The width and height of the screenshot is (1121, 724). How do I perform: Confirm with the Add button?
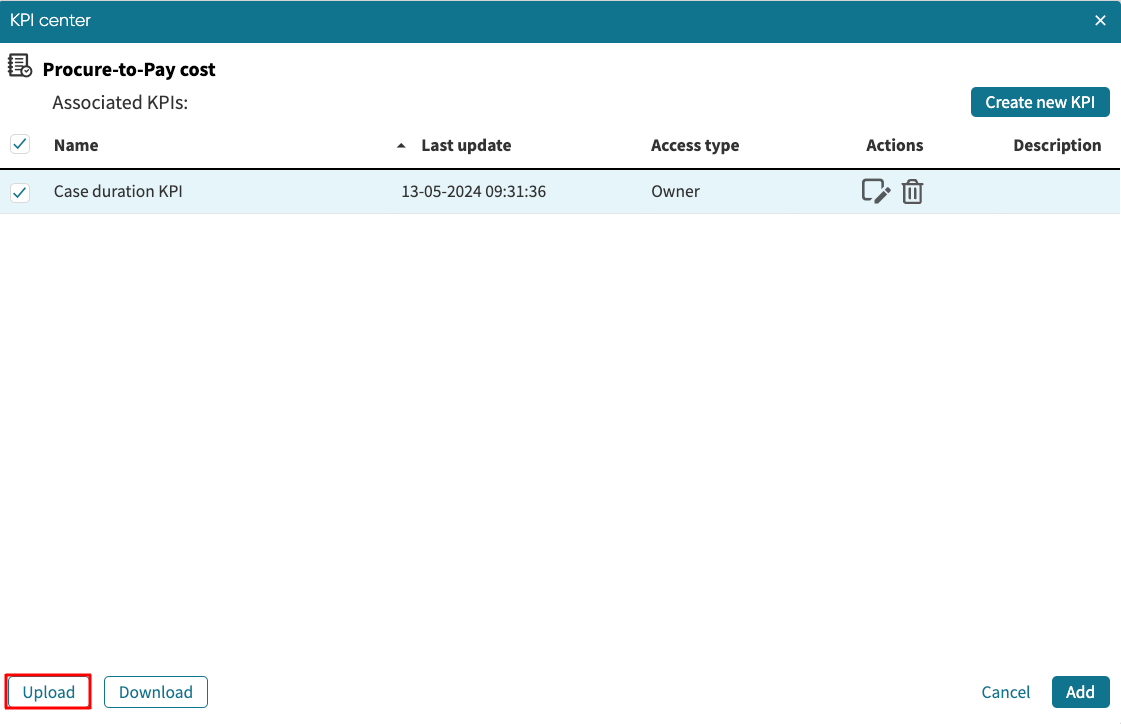1080,692
